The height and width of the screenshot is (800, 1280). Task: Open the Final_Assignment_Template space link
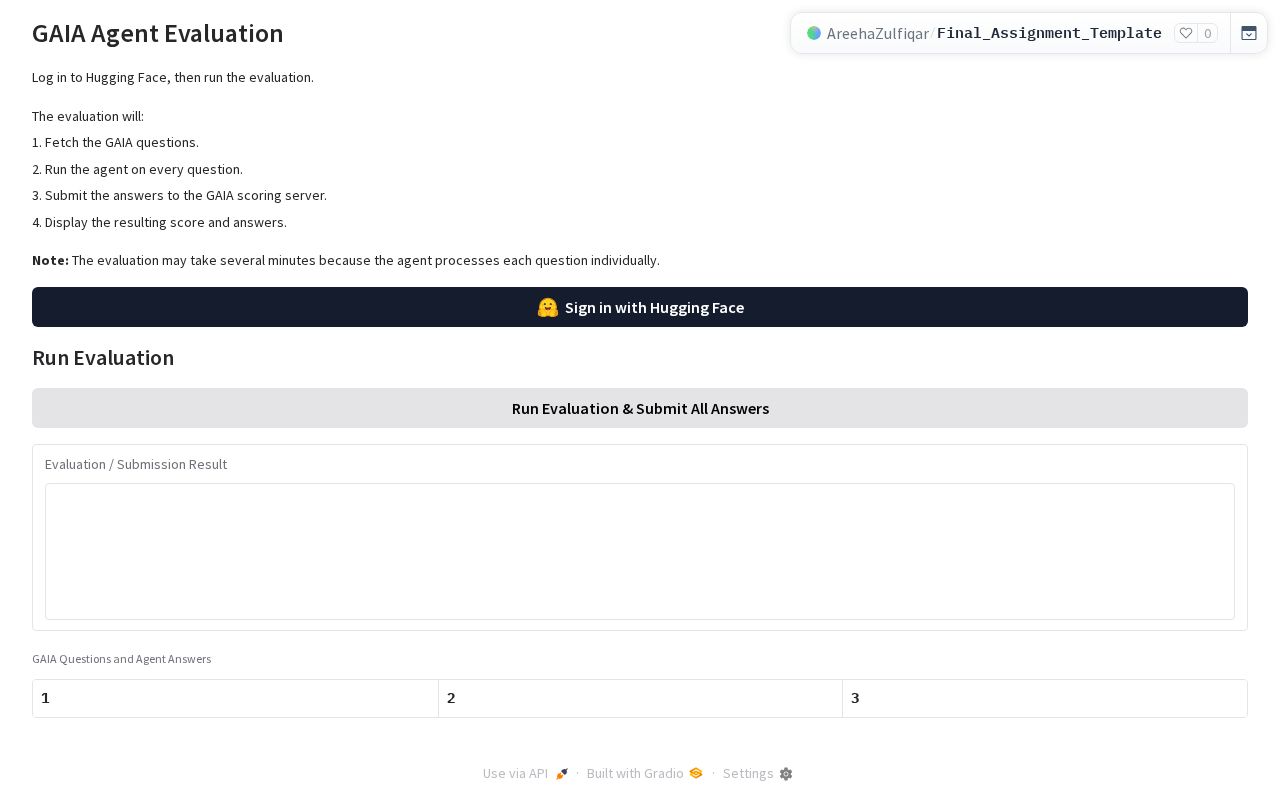1049,33
